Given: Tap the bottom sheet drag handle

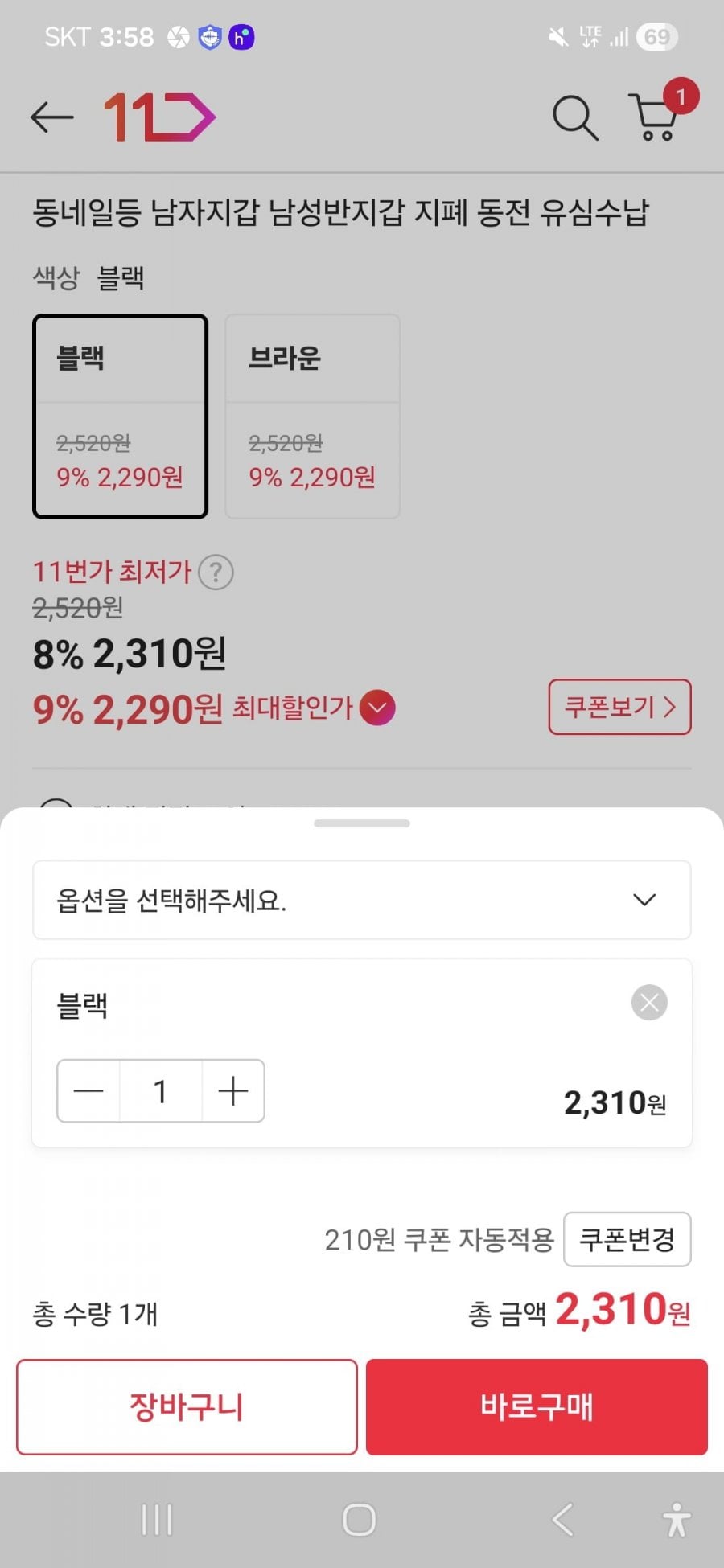Looking at the screenshot, I should (x=362, y=823).
